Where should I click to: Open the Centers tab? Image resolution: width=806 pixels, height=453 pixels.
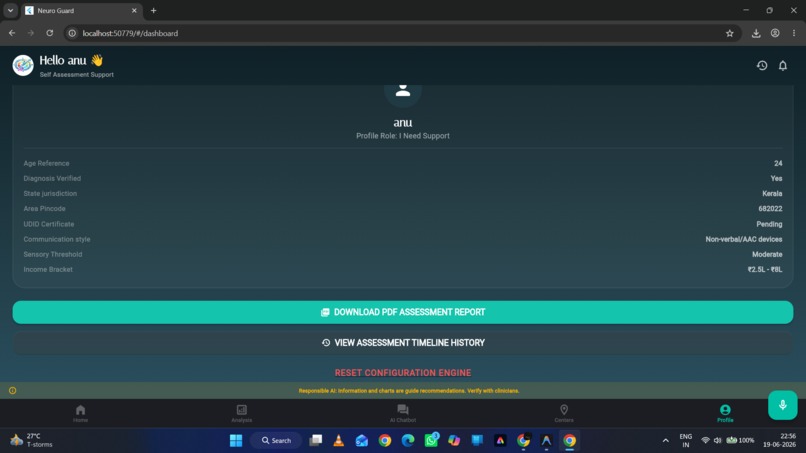point(564,413)
